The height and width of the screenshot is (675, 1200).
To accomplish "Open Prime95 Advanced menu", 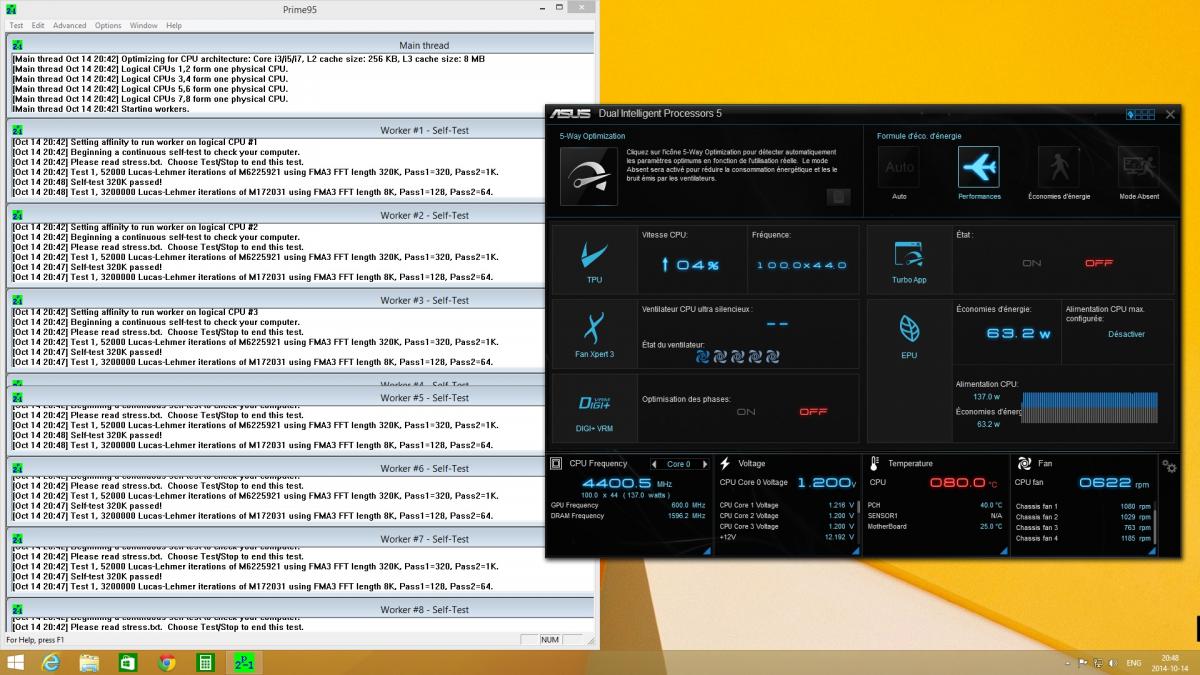I will click(70, 25).
